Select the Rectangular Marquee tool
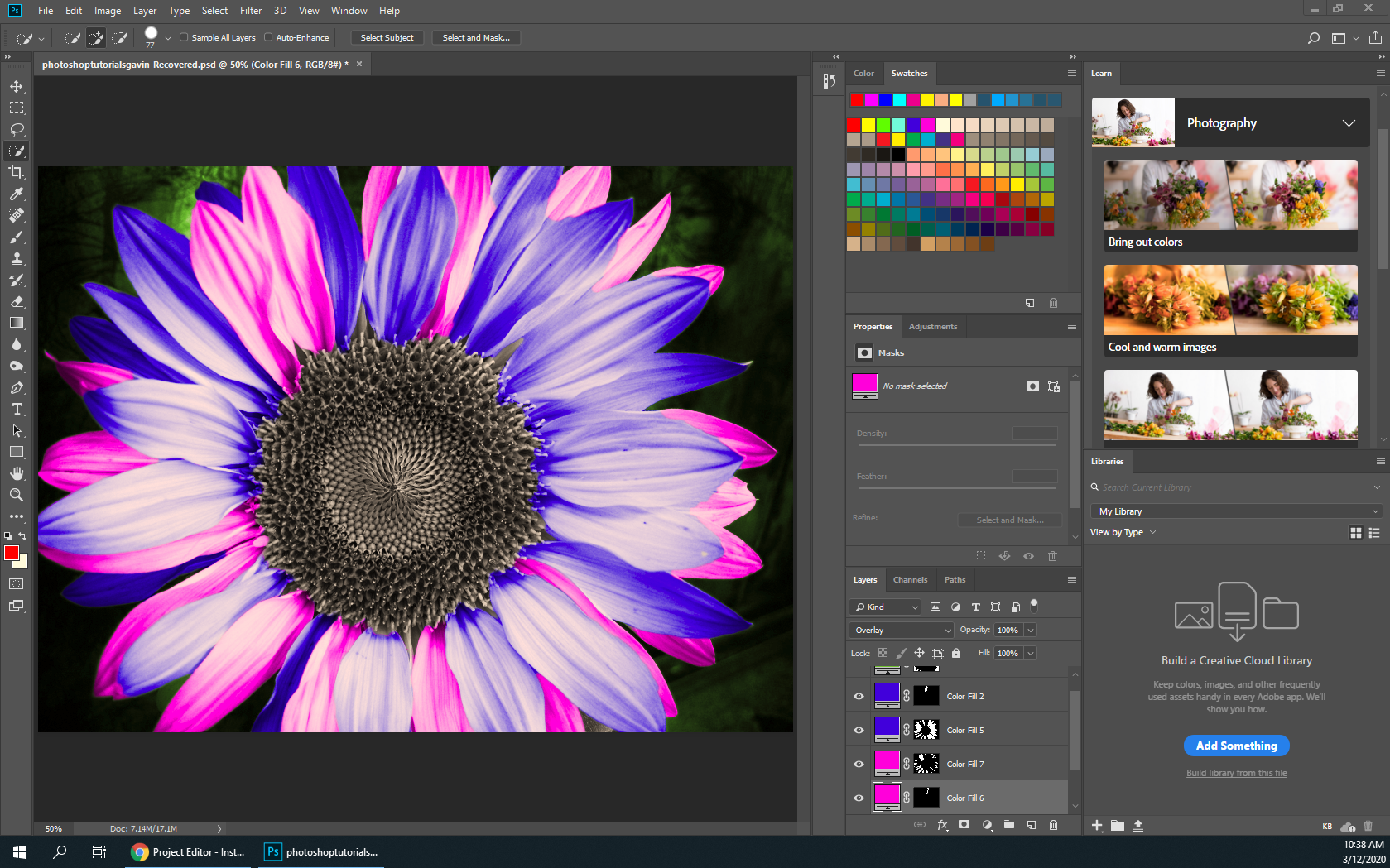This screenshot has height=868, width=1390. point(17,108)
